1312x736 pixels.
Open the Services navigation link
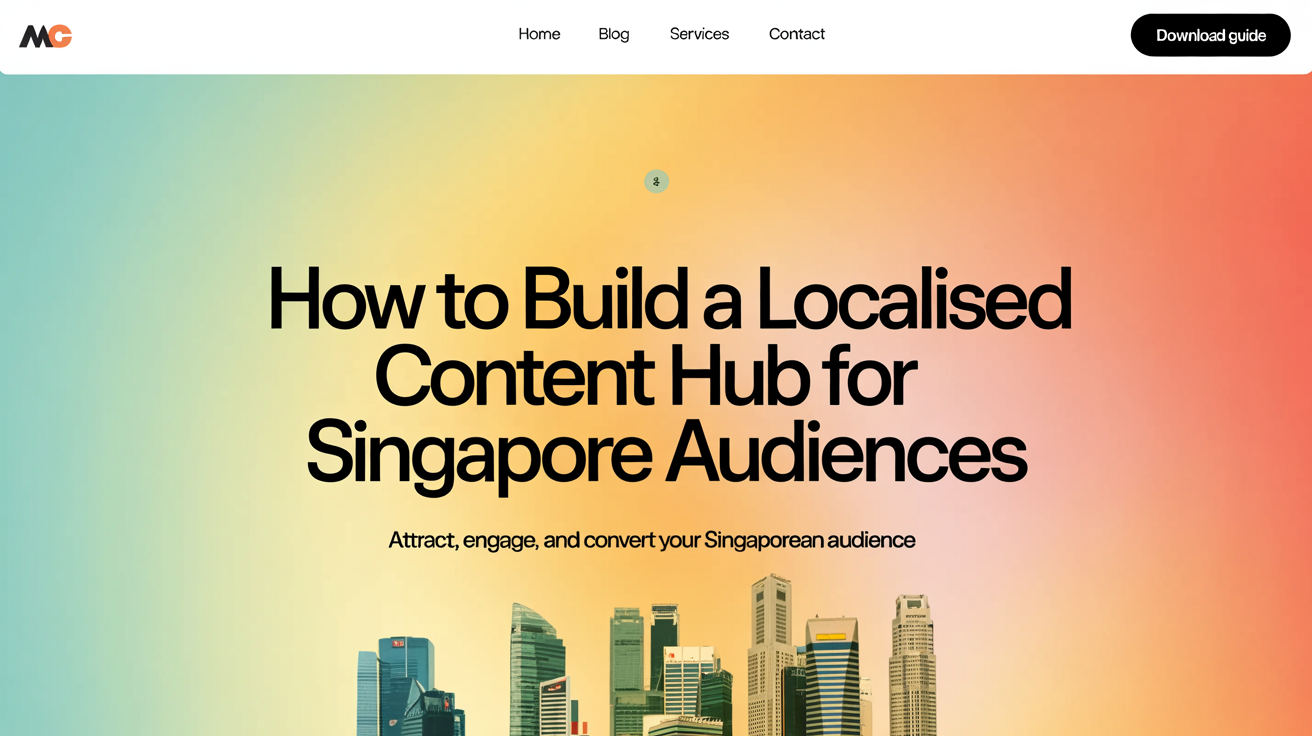(x=699, y=34)
